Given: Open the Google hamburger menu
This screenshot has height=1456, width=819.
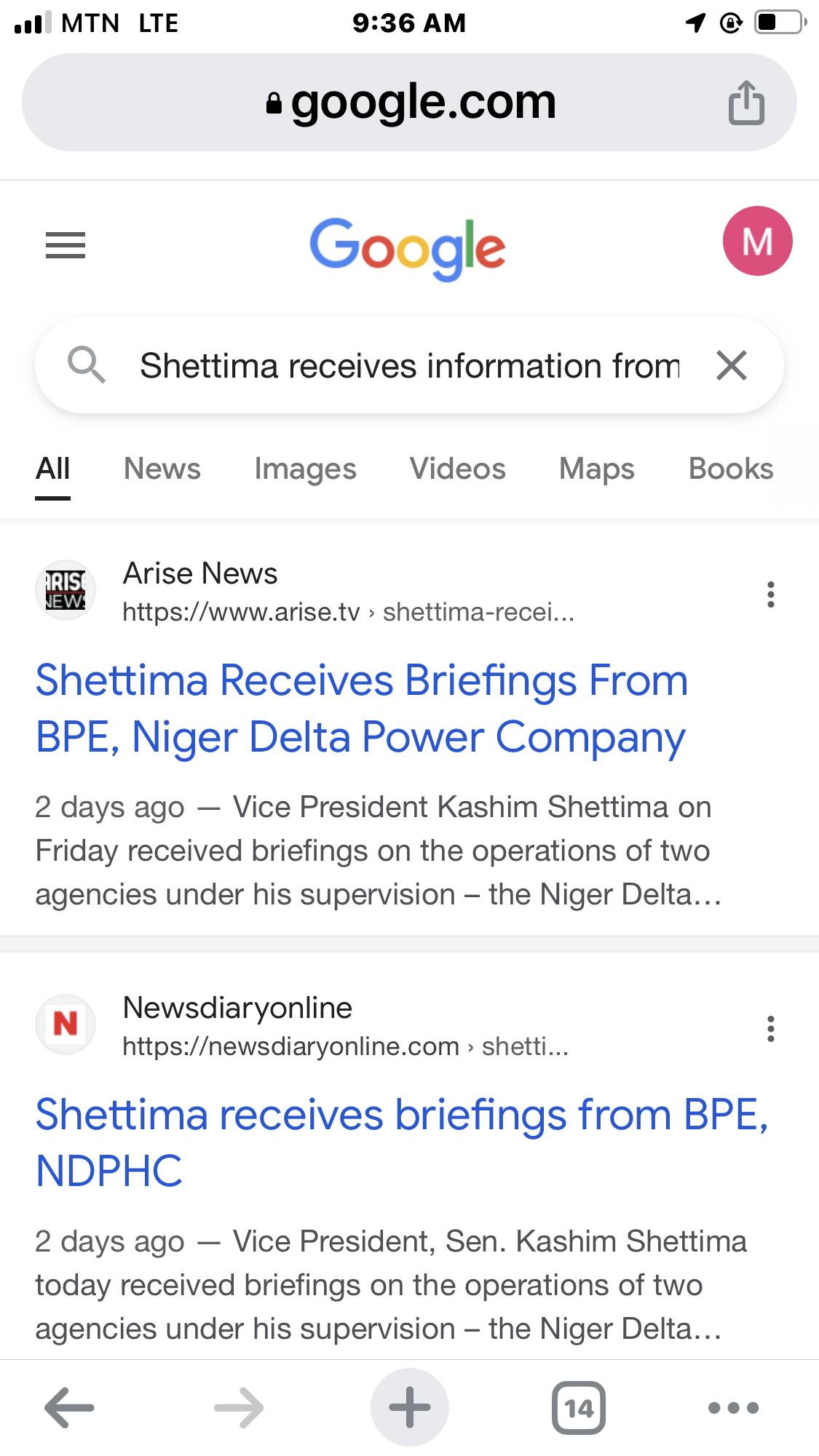Looking at the screenshot, I should [66, 245].
